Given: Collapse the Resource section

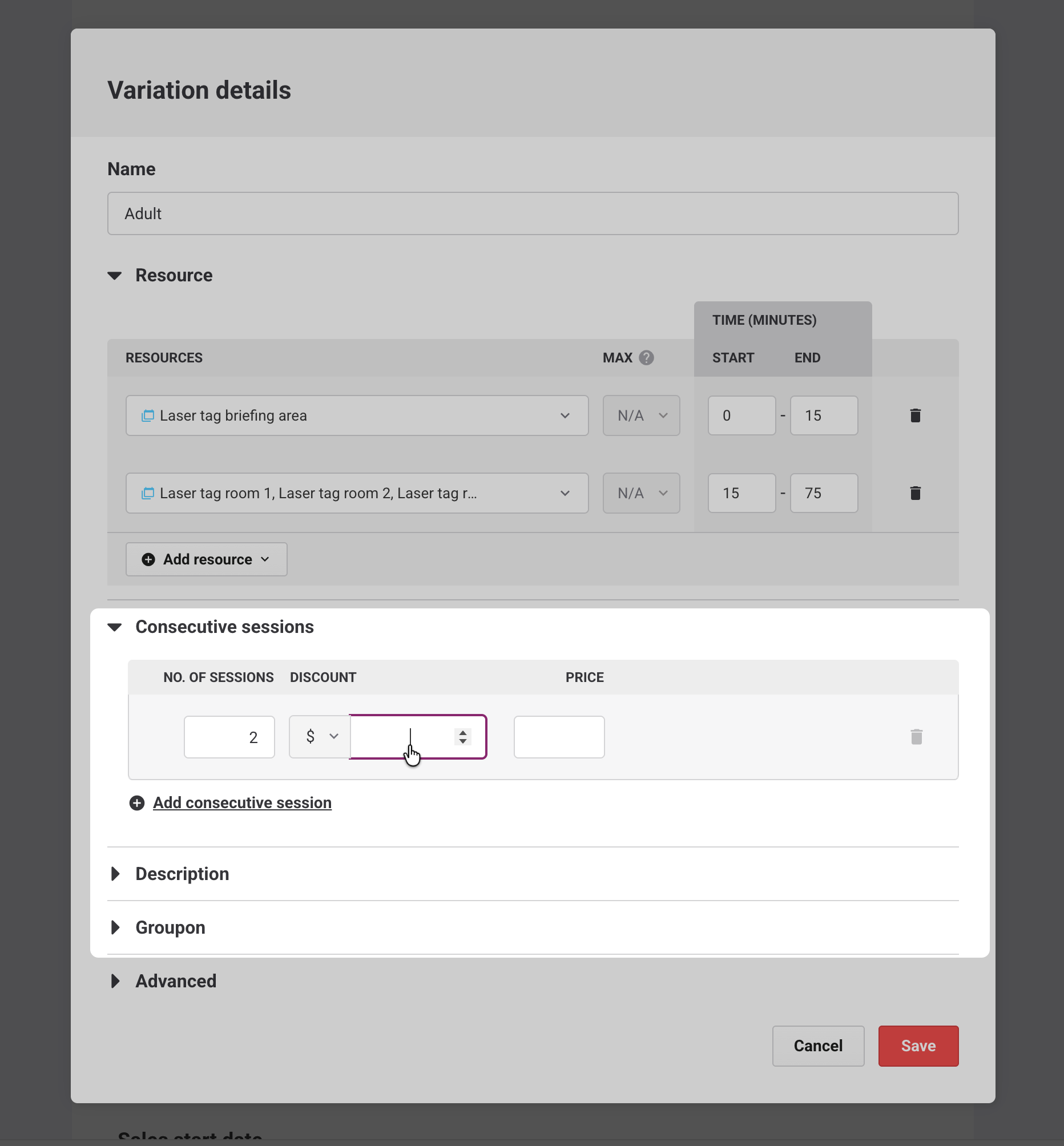Looking at the screenshot, I should pos(115,276).
